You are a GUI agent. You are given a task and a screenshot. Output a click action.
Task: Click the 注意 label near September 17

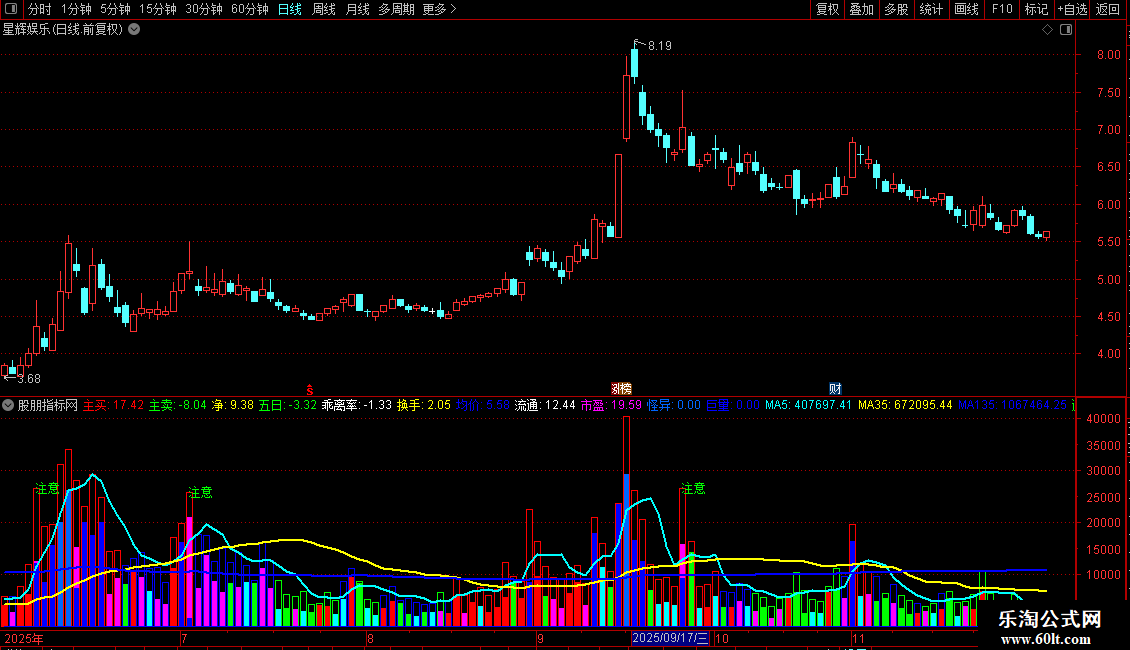coord(693,489)
